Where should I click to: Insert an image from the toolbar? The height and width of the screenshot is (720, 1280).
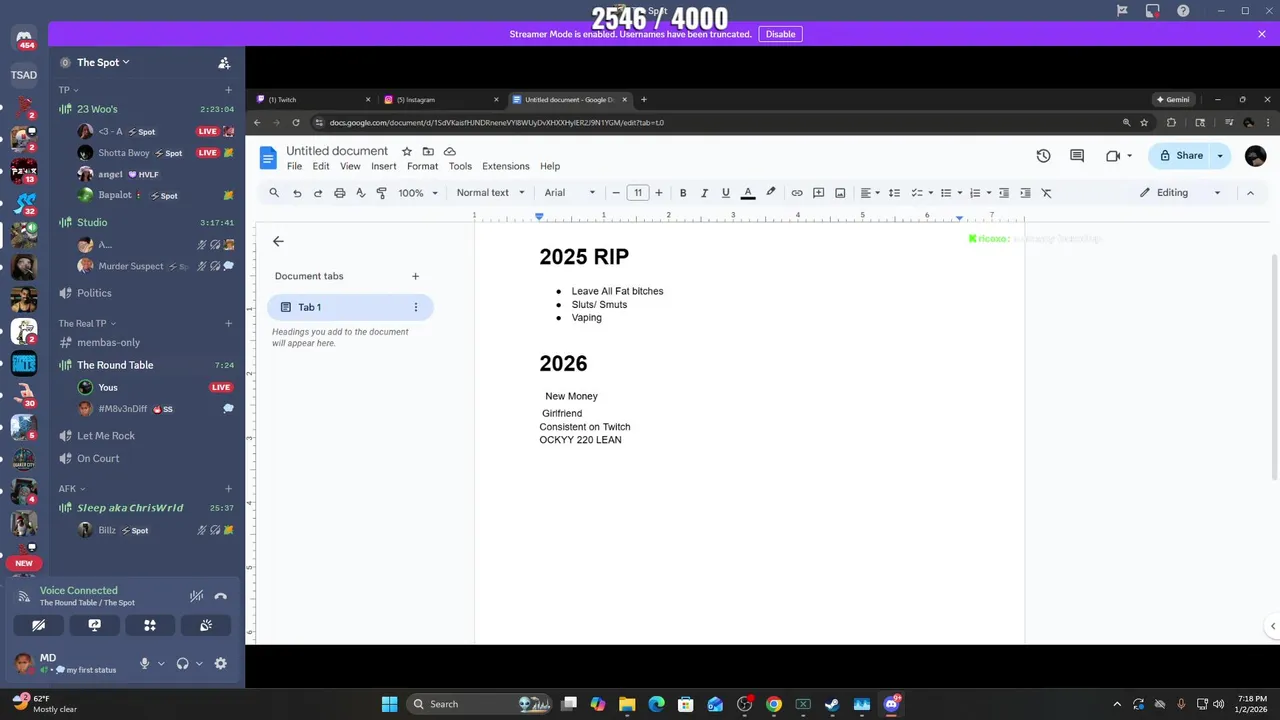[840, 193]
